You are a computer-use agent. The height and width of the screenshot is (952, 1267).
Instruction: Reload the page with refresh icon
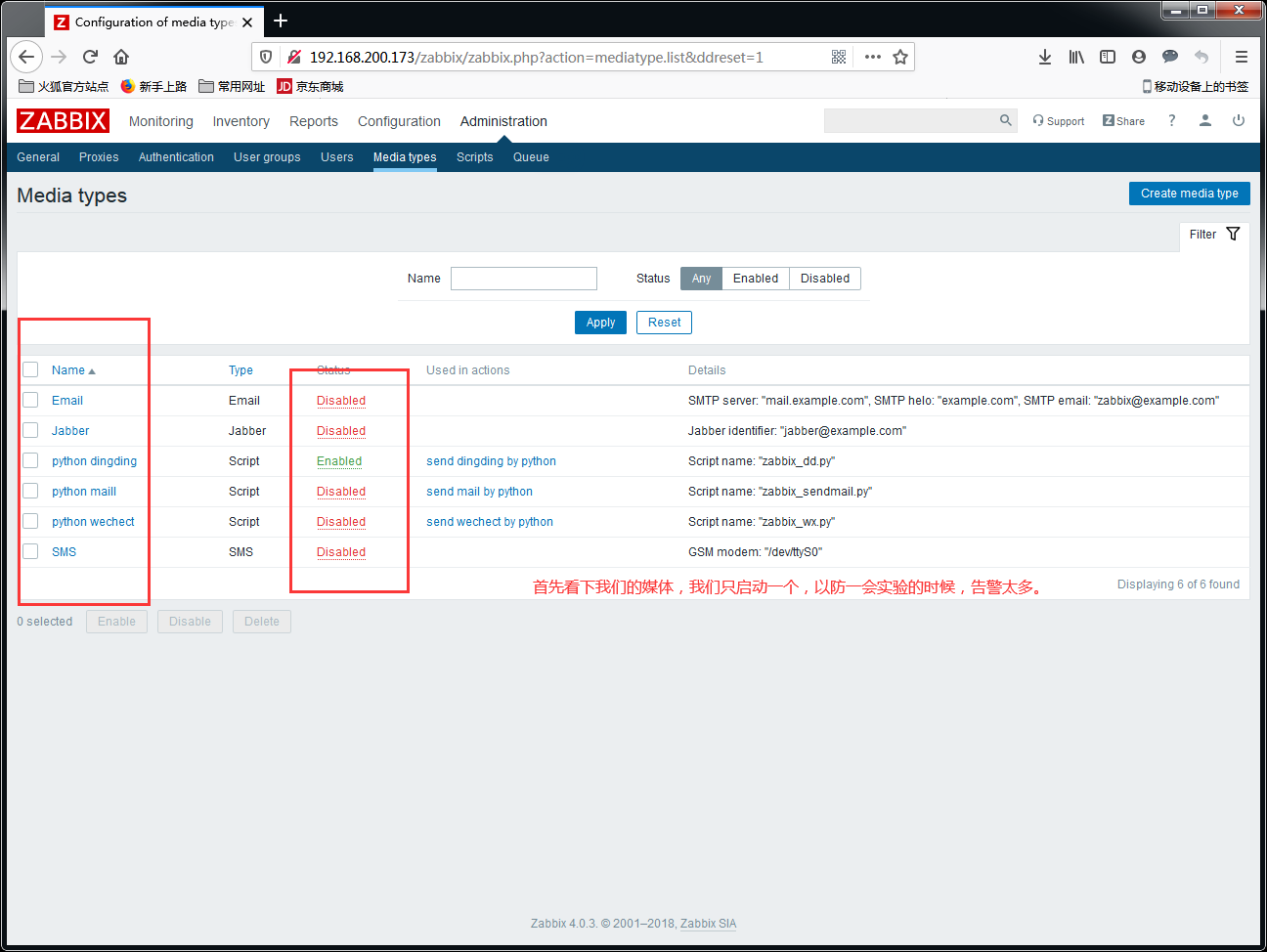[90, 57]
